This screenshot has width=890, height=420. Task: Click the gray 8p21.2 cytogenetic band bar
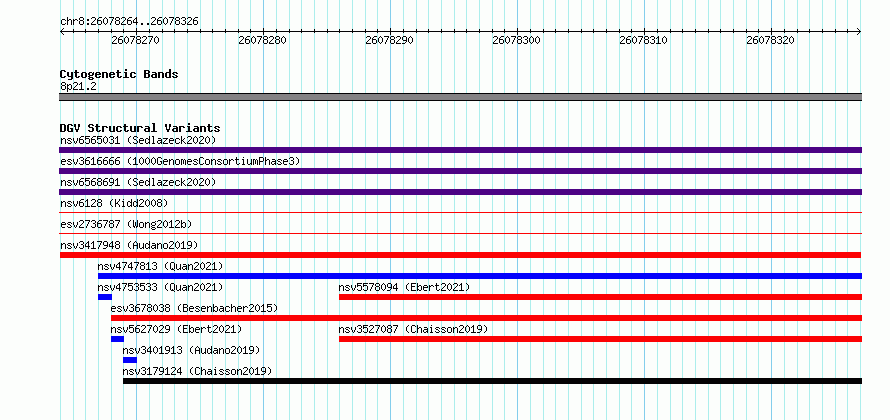(460, 97)
